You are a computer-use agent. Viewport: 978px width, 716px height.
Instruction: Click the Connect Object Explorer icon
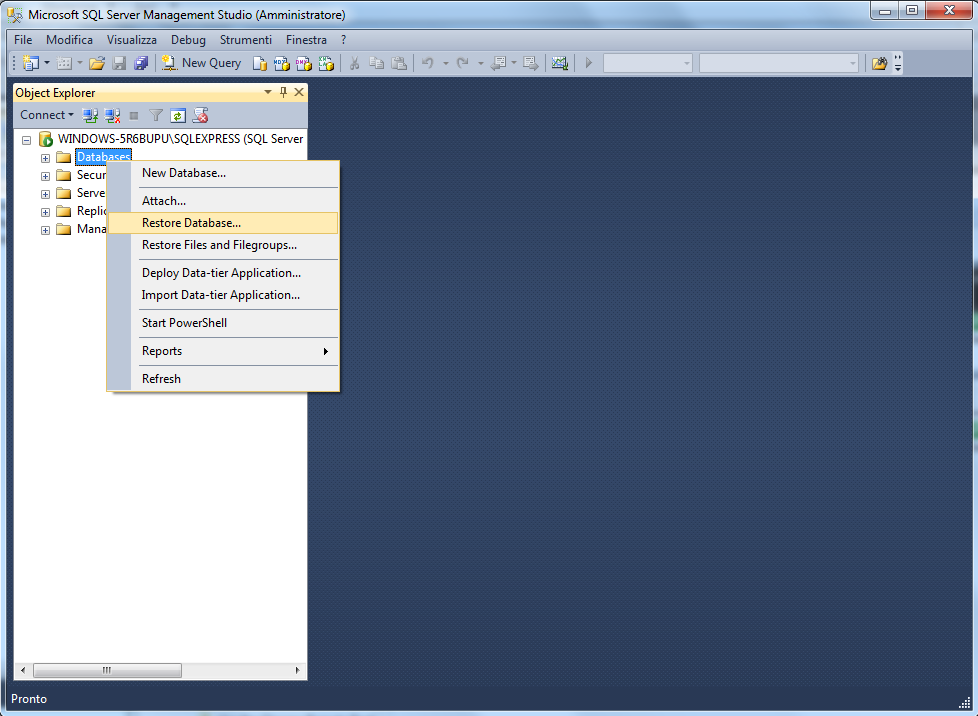[x=90, y=115]
